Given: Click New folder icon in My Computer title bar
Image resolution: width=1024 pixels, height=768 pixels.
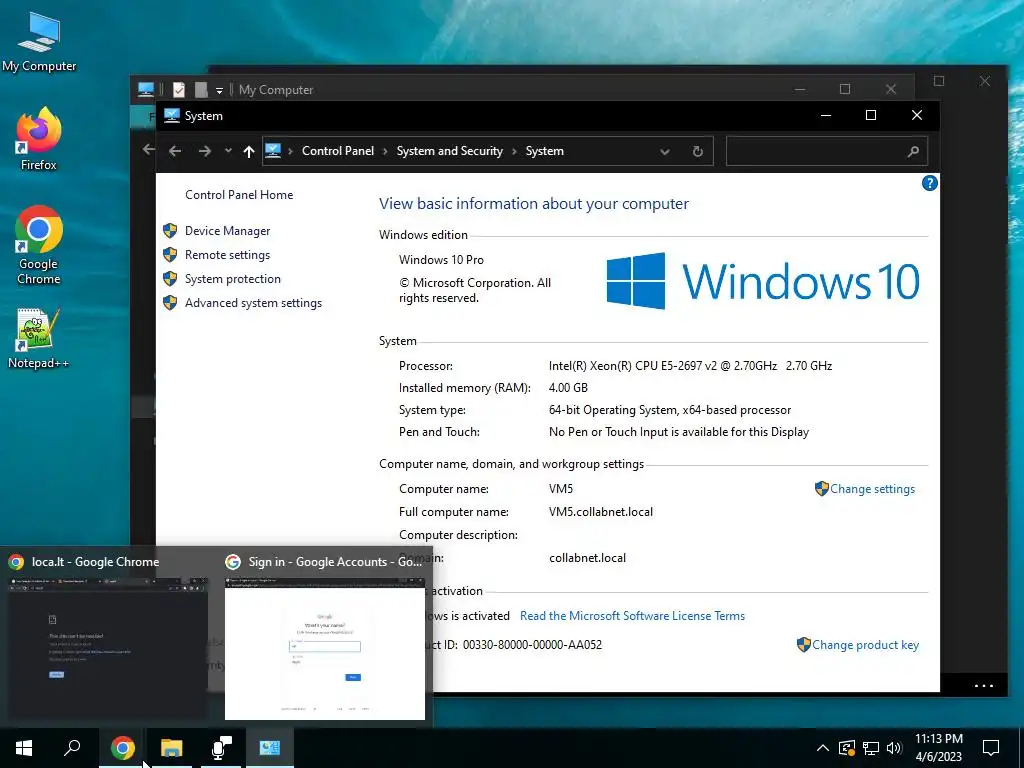Looking at the screenshot, I should 201,89.
